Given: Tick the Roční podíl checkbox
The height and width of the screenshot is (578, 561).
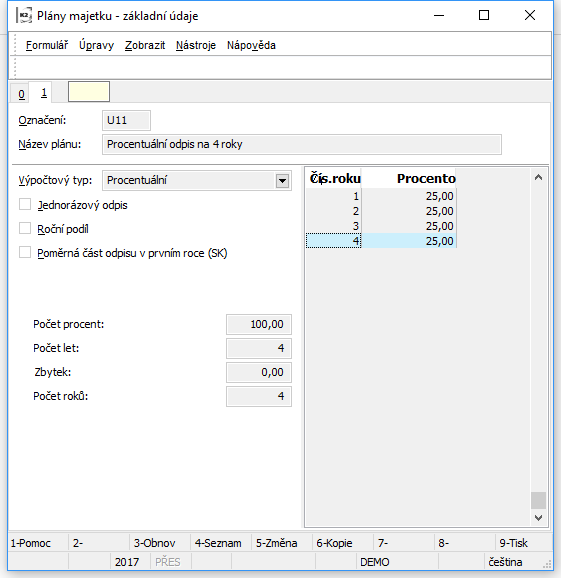Looking at the screenshot, I should (x=25, y=228).
